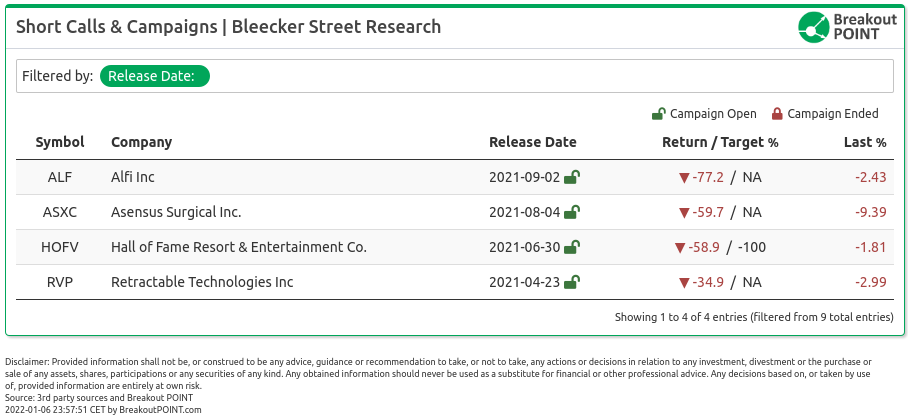
Task: Click the red Campaign Ended legend lock icon
Action: [x=777, y=114]
